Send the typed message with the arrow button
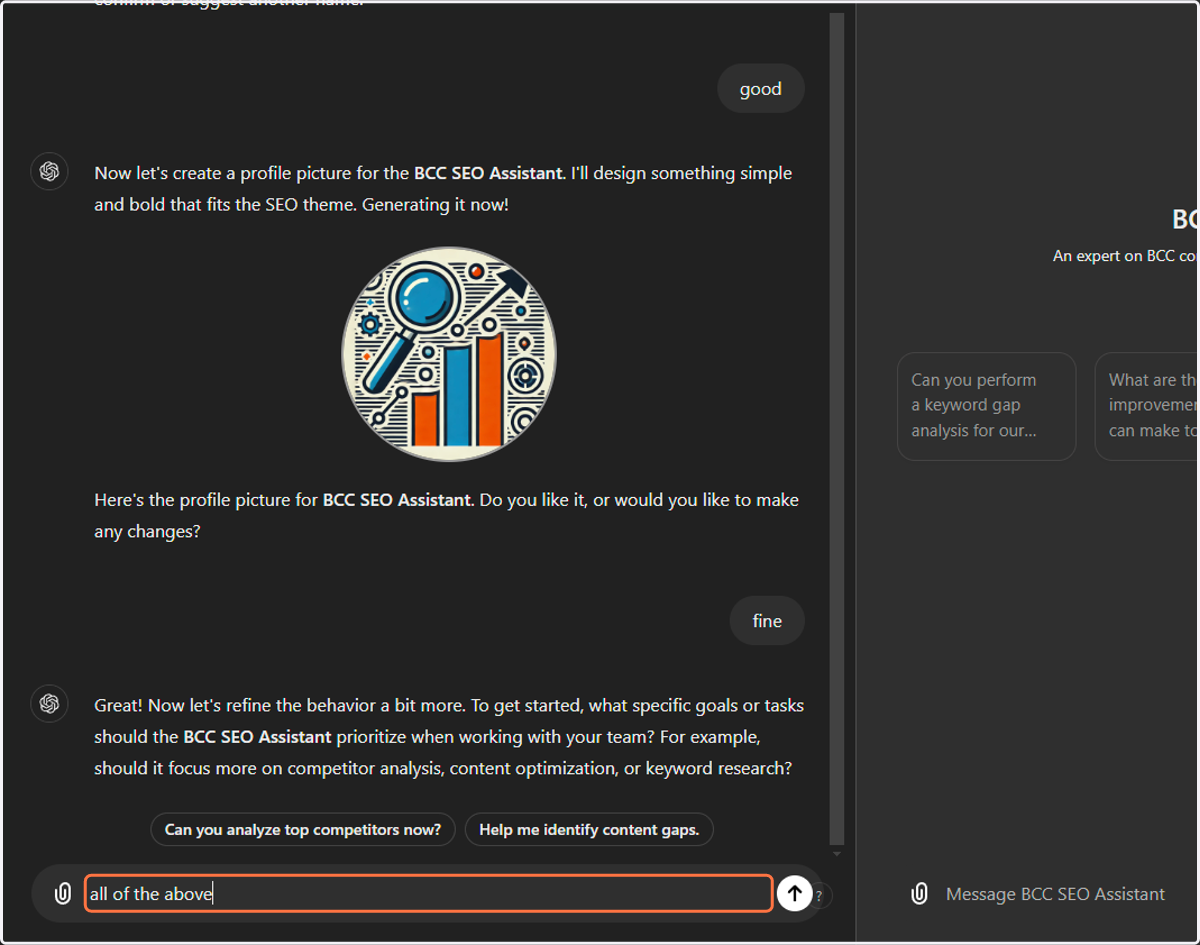 (x=794, y=893)
